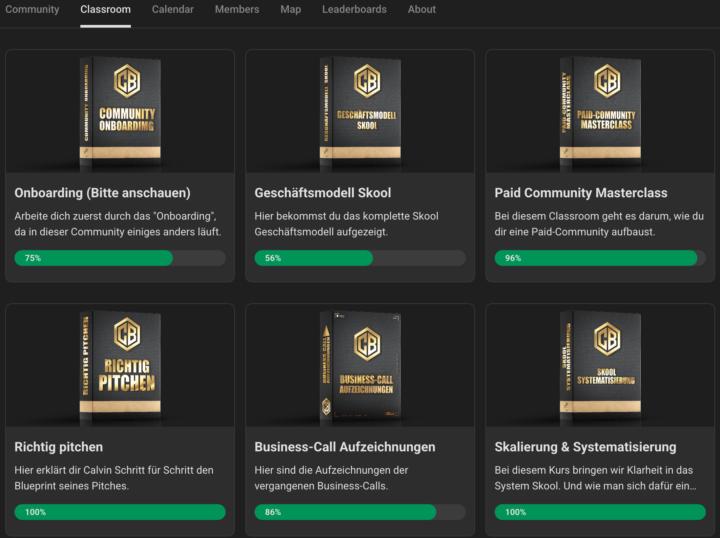Image resolution: width=720 pixels, height=538 pixels.
Task: Select the Classroom tab
Action: tap(105, 9)
